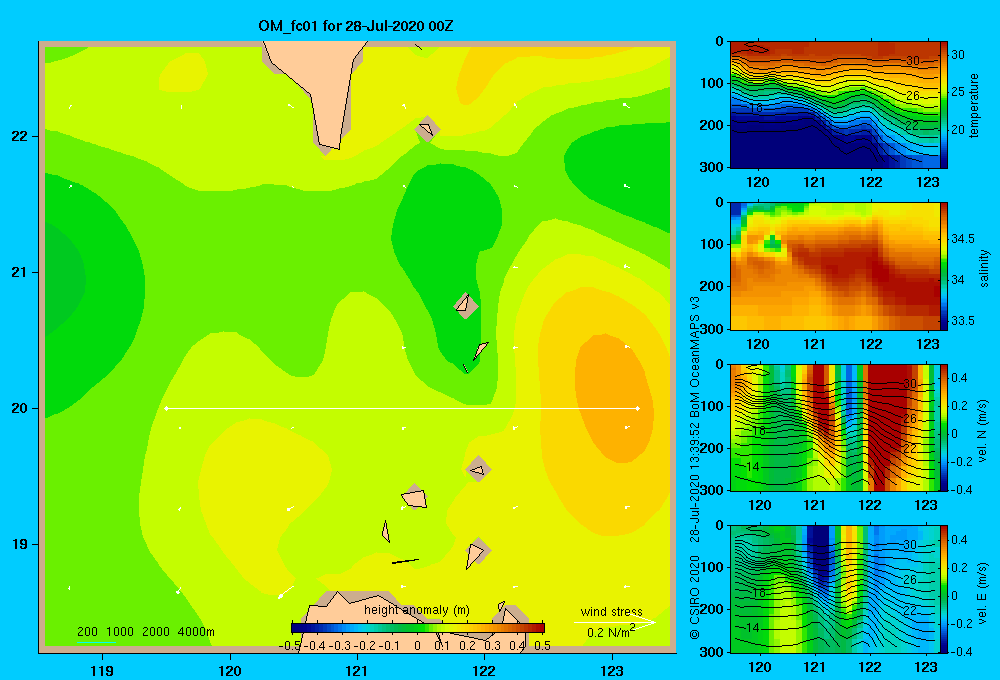Select the '1000' depth legend entry

(x=120, y=632)
